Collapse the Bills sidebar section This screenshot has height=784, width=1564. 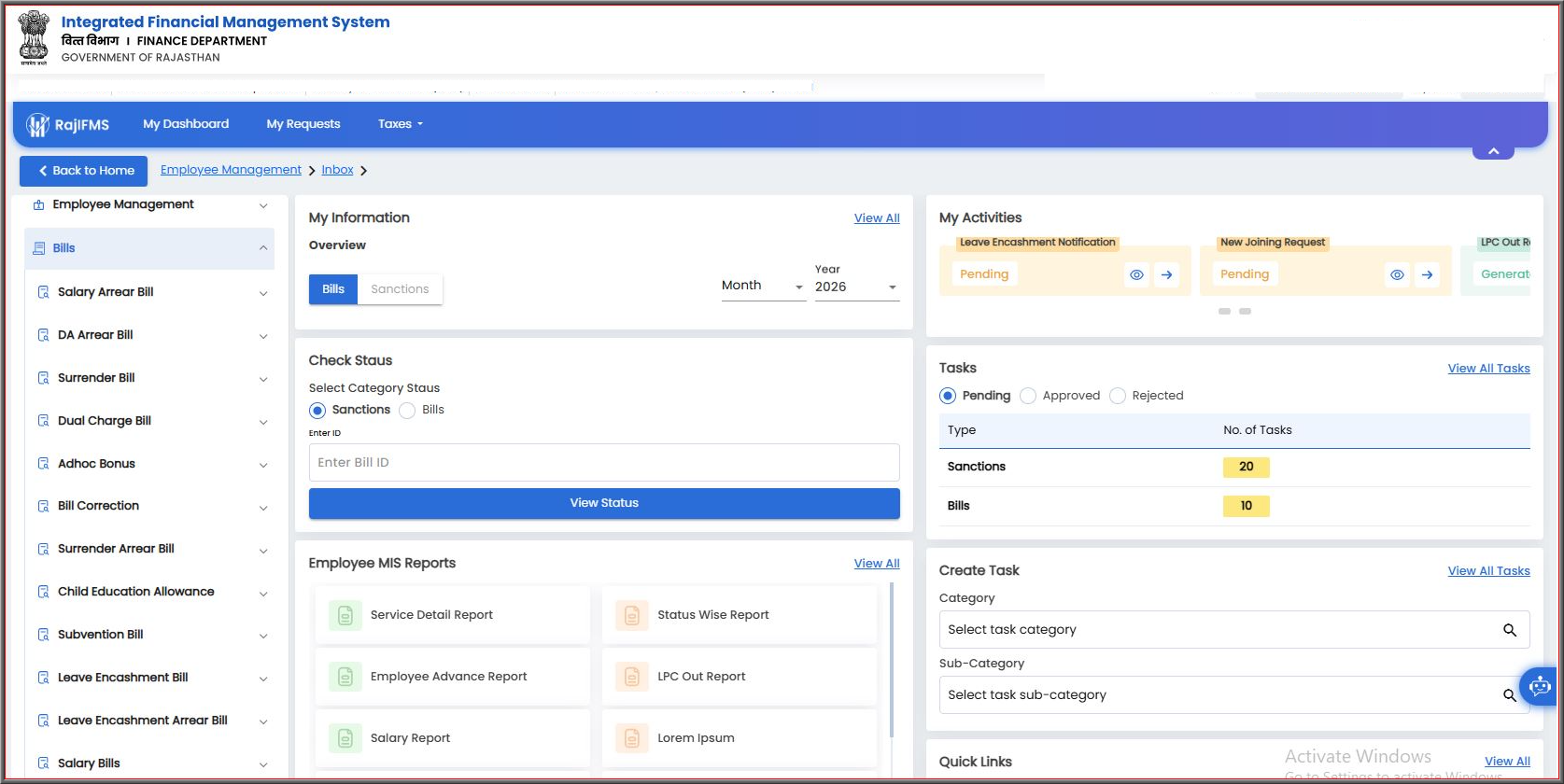(x=263, y=248)
